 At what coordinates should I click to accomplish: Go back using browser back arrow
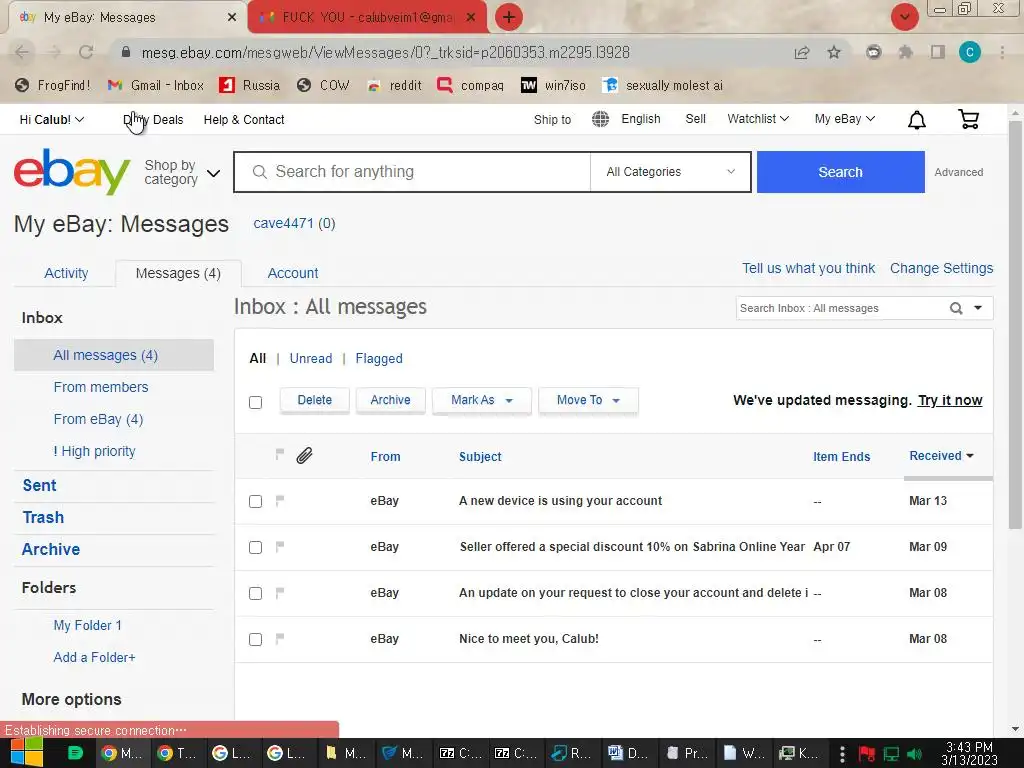[22, 52]
